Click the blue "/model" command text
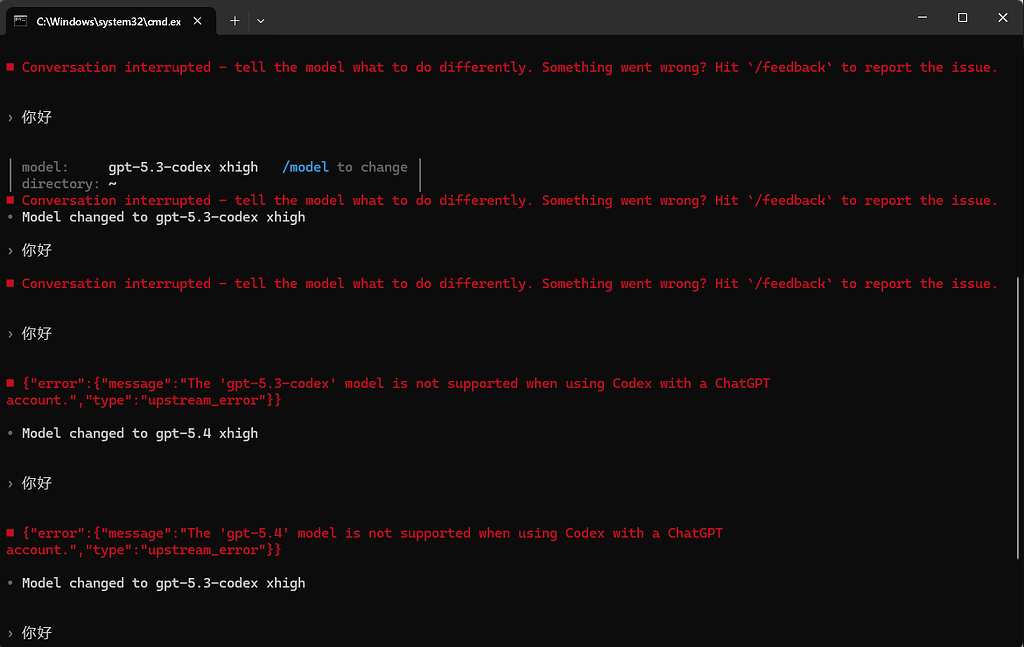 [x=305, y=167]
